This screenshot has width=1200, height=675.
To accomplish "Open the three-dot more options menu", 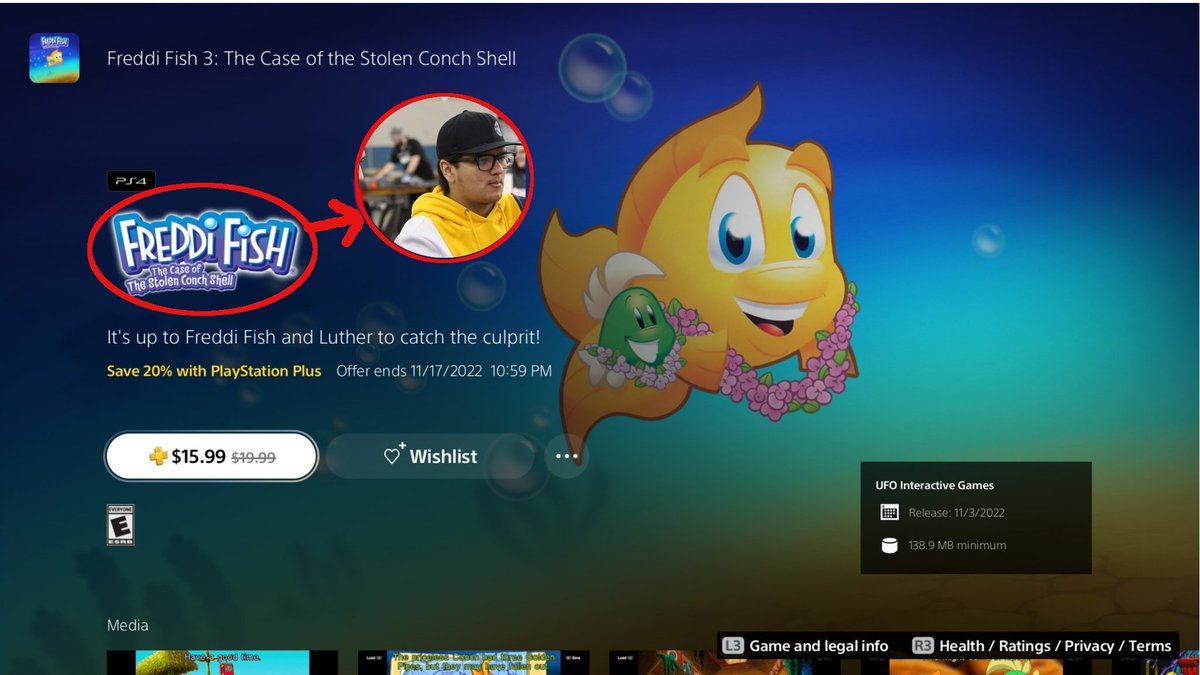I will click(567, 457).
